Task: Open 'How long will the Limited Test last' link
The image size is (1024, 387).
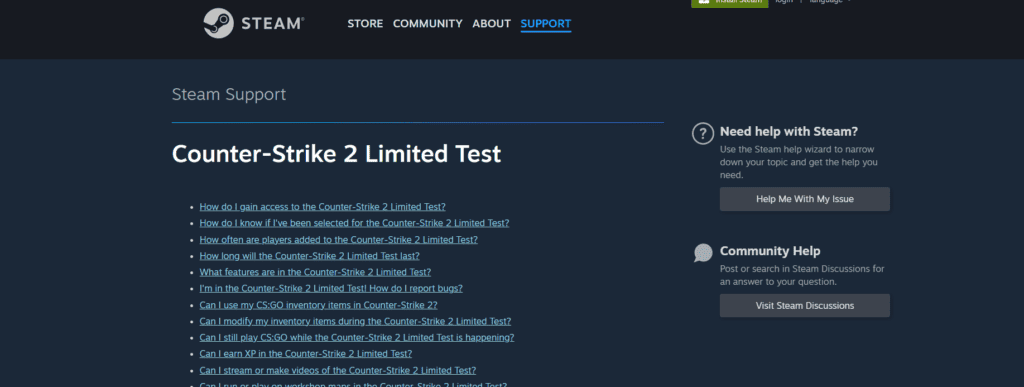Action: 310,256
